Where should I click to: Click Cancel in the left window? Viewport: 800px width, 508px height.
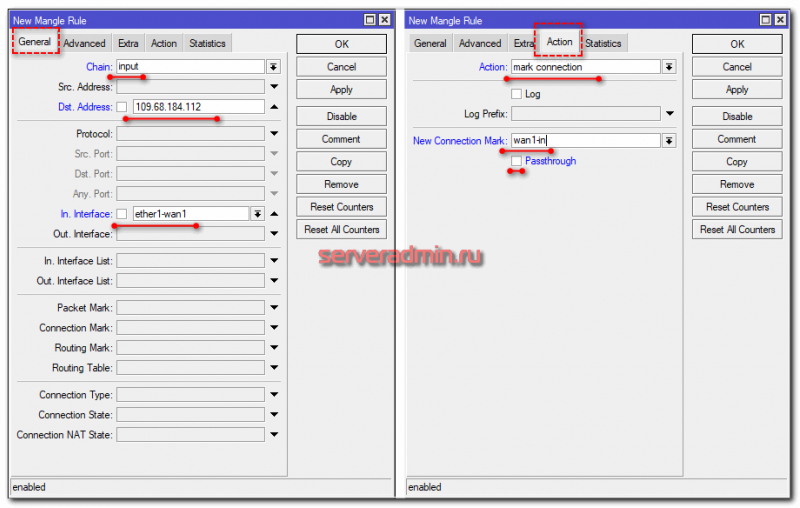pos(341,67)
